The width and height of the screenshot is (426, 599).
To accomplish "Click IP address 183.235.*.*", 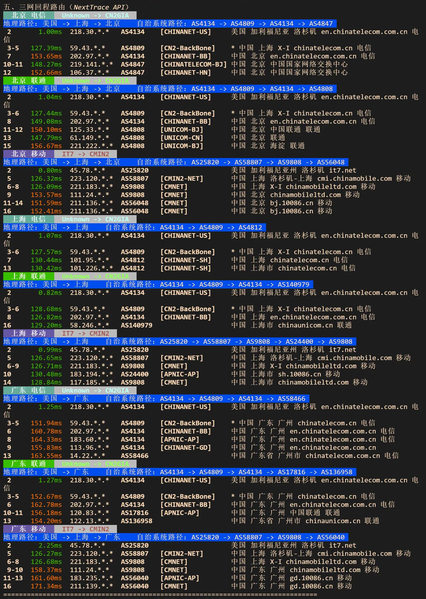I will [x=91, y=578].
